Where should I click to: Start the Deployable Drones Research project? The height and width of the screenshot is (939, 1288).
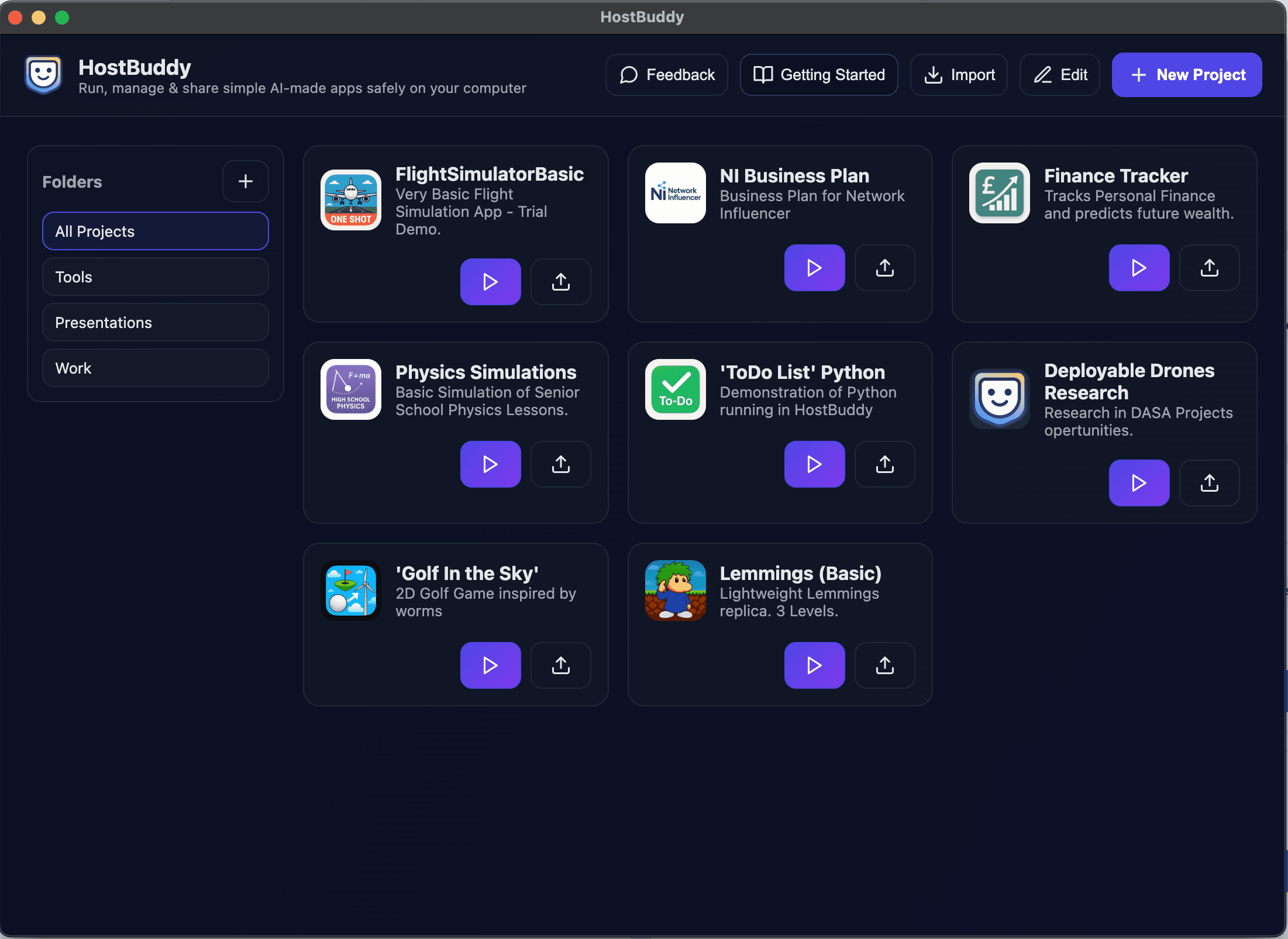(1138, 483)
